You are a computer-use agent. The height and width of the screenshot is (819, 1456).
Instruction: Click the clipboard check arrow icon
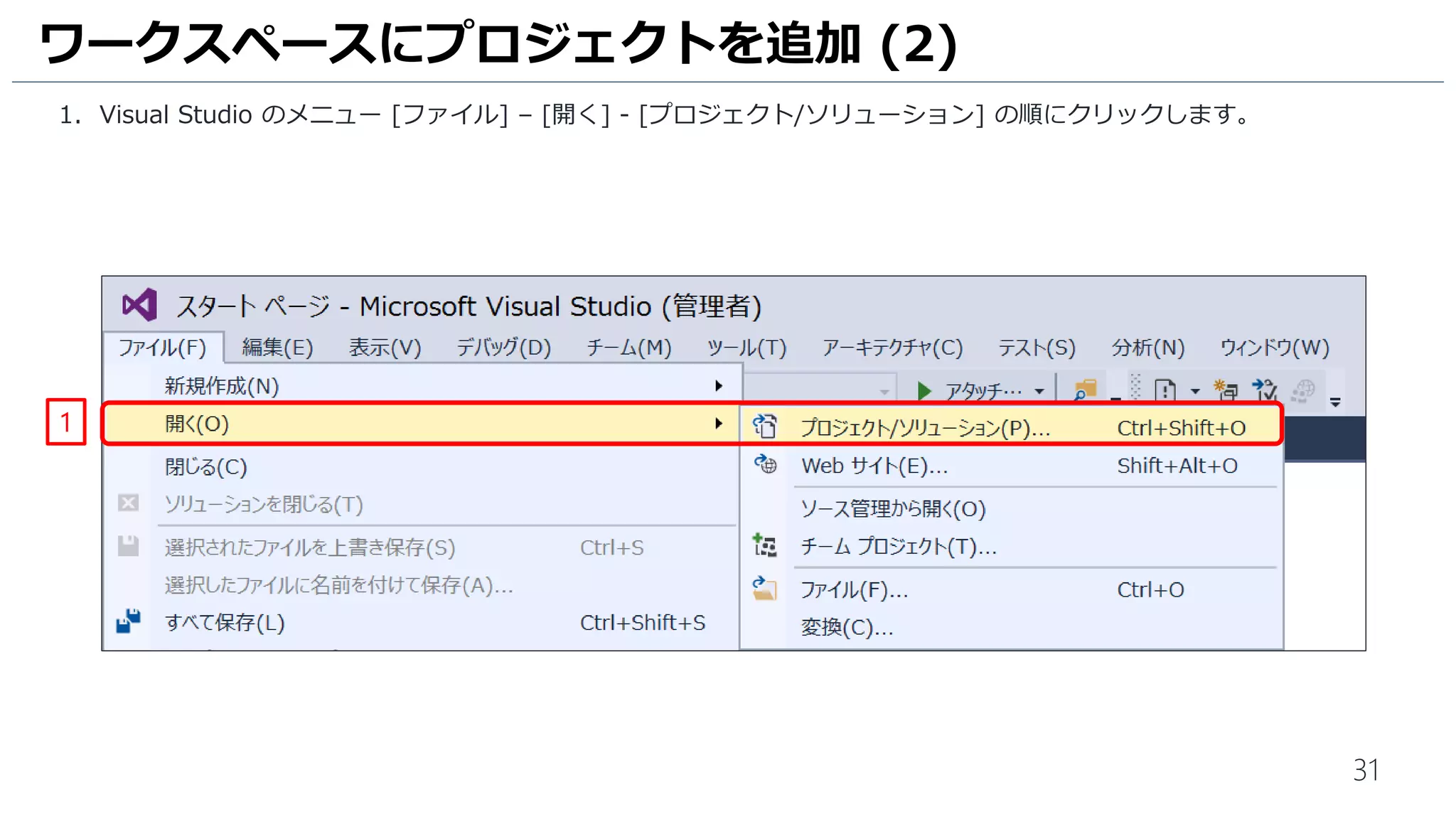[1265, 390]
